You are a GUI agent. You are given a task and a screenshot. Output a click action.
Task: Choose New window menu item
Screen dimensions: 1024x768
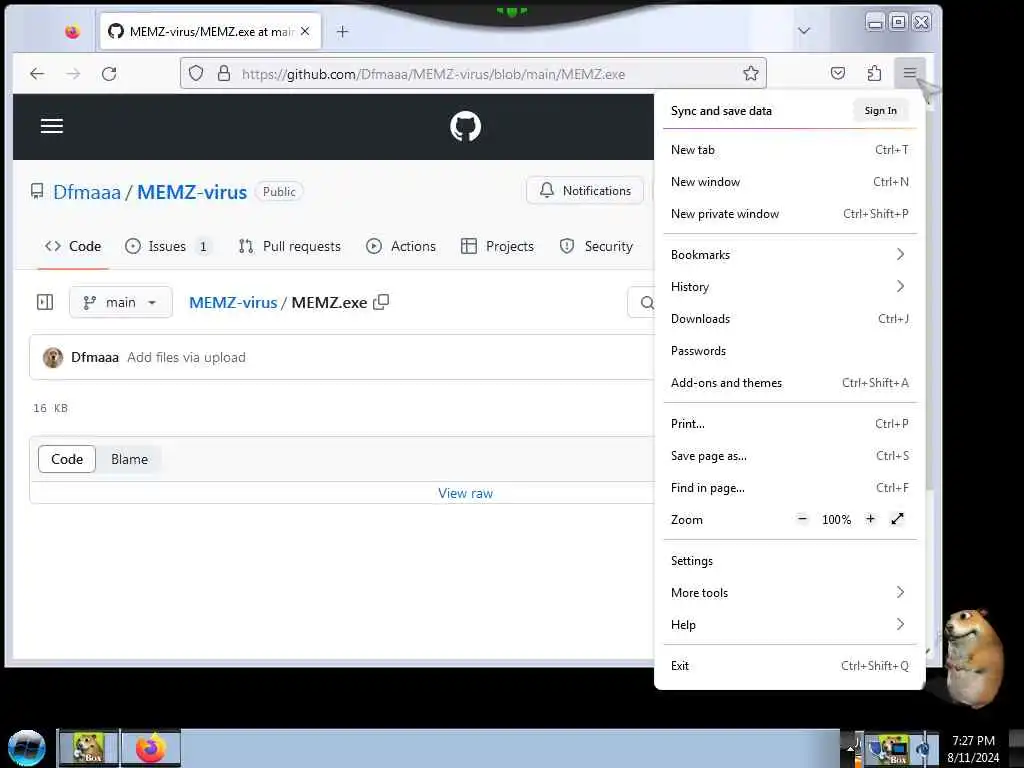tap(790, 182)
